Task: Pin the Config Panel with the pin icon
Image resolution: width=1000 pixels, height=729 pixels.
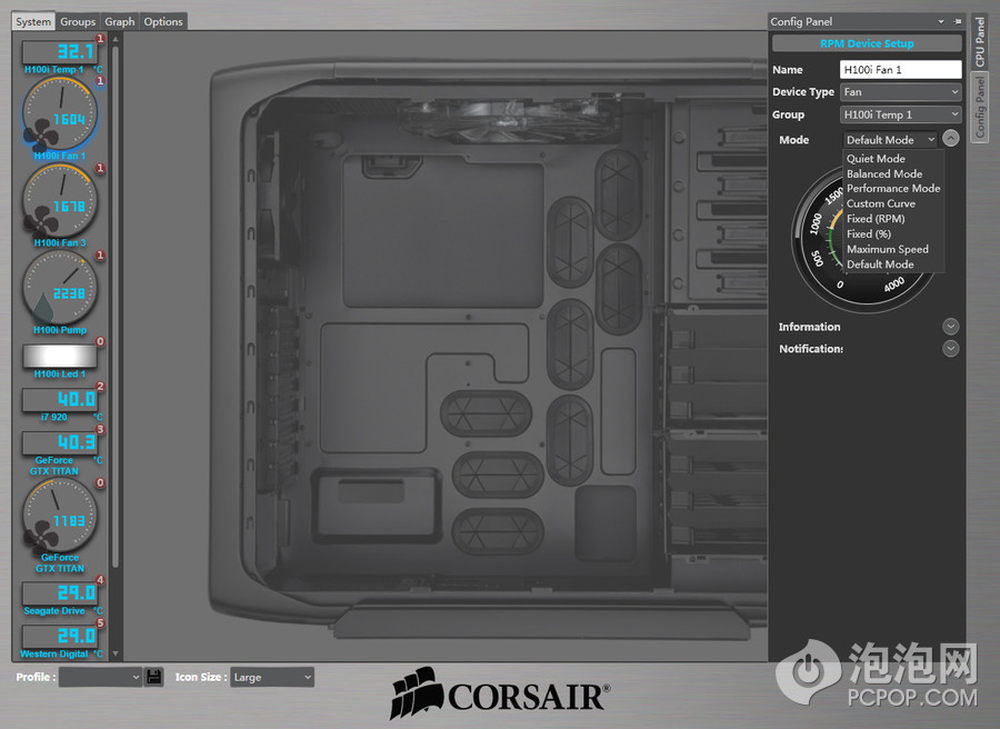Action: click(957, 22)
